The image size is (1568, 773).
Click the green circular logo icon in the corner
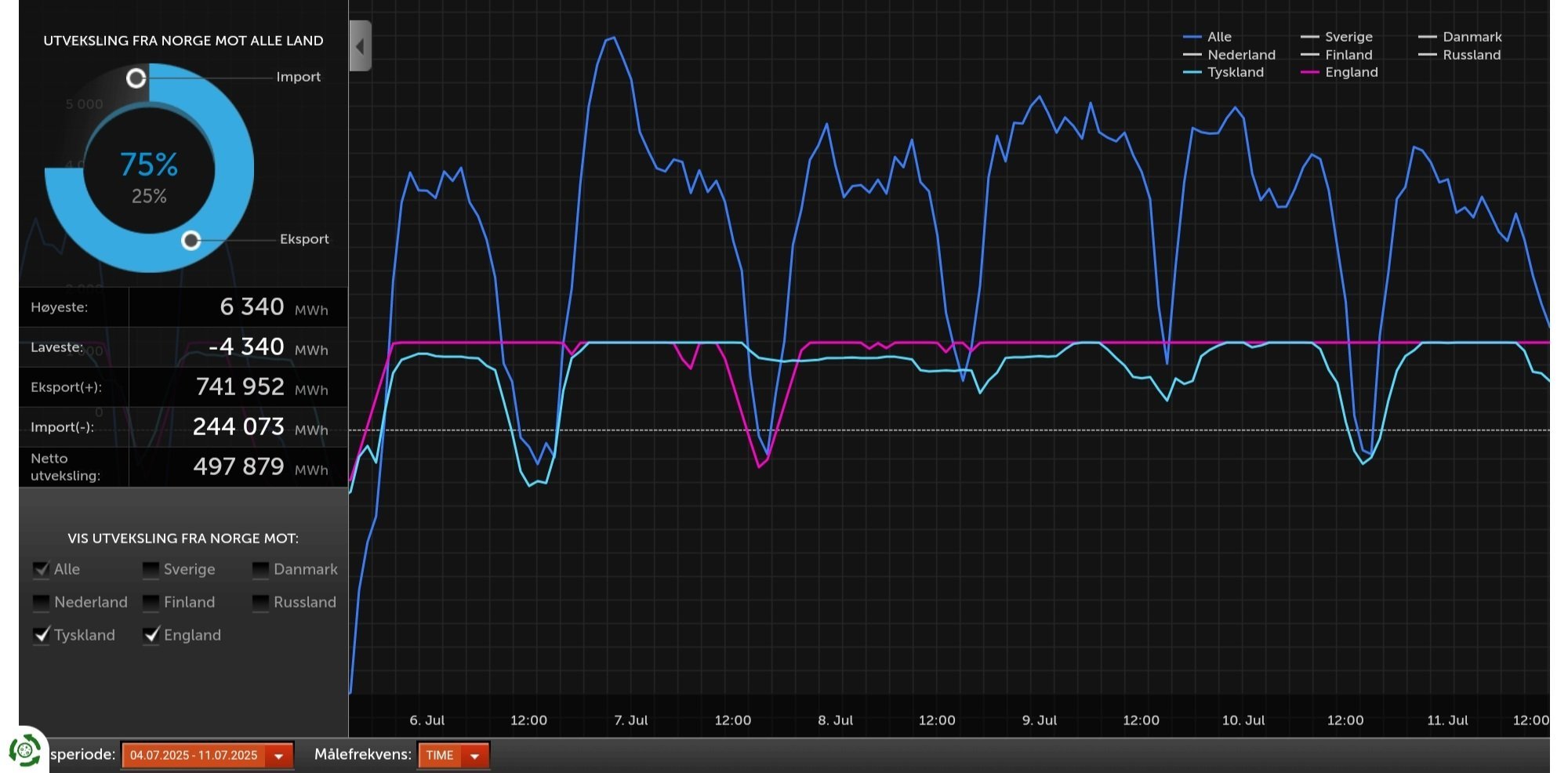coord(25,750)
